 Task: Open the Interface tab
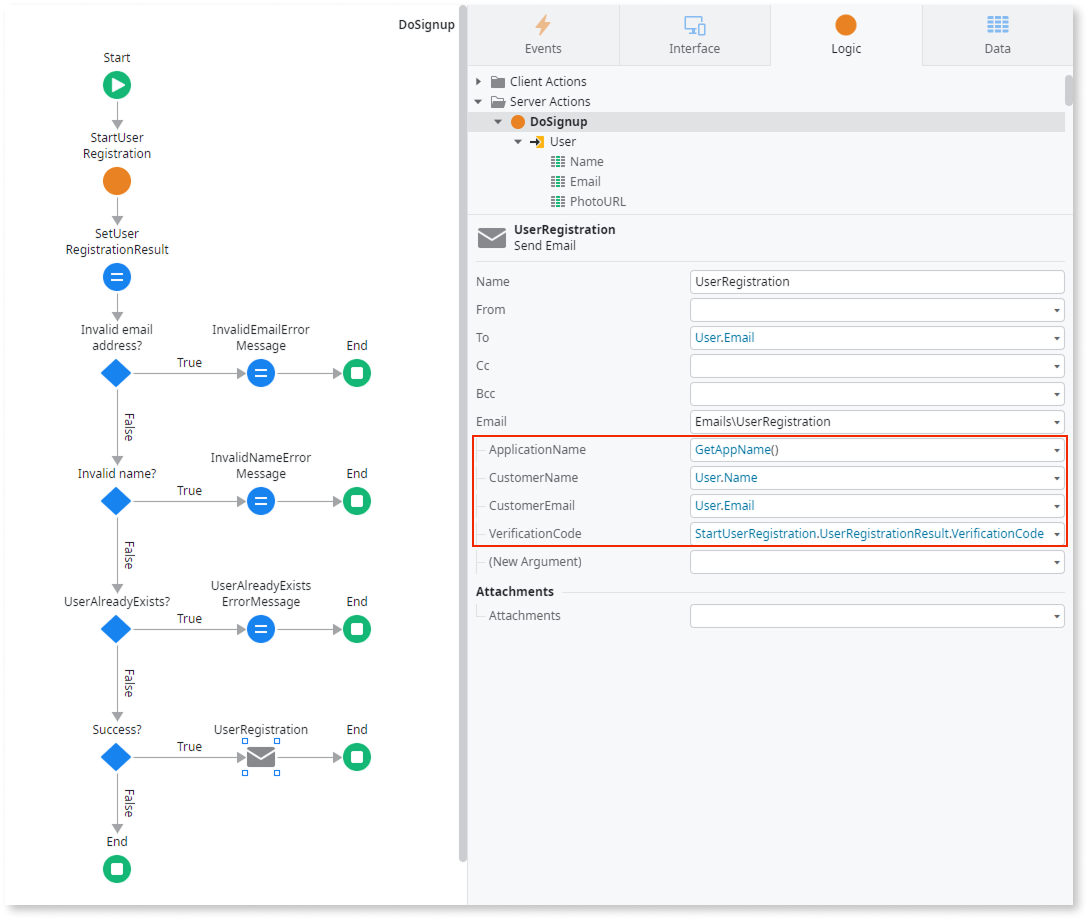(x=695, y=35)
